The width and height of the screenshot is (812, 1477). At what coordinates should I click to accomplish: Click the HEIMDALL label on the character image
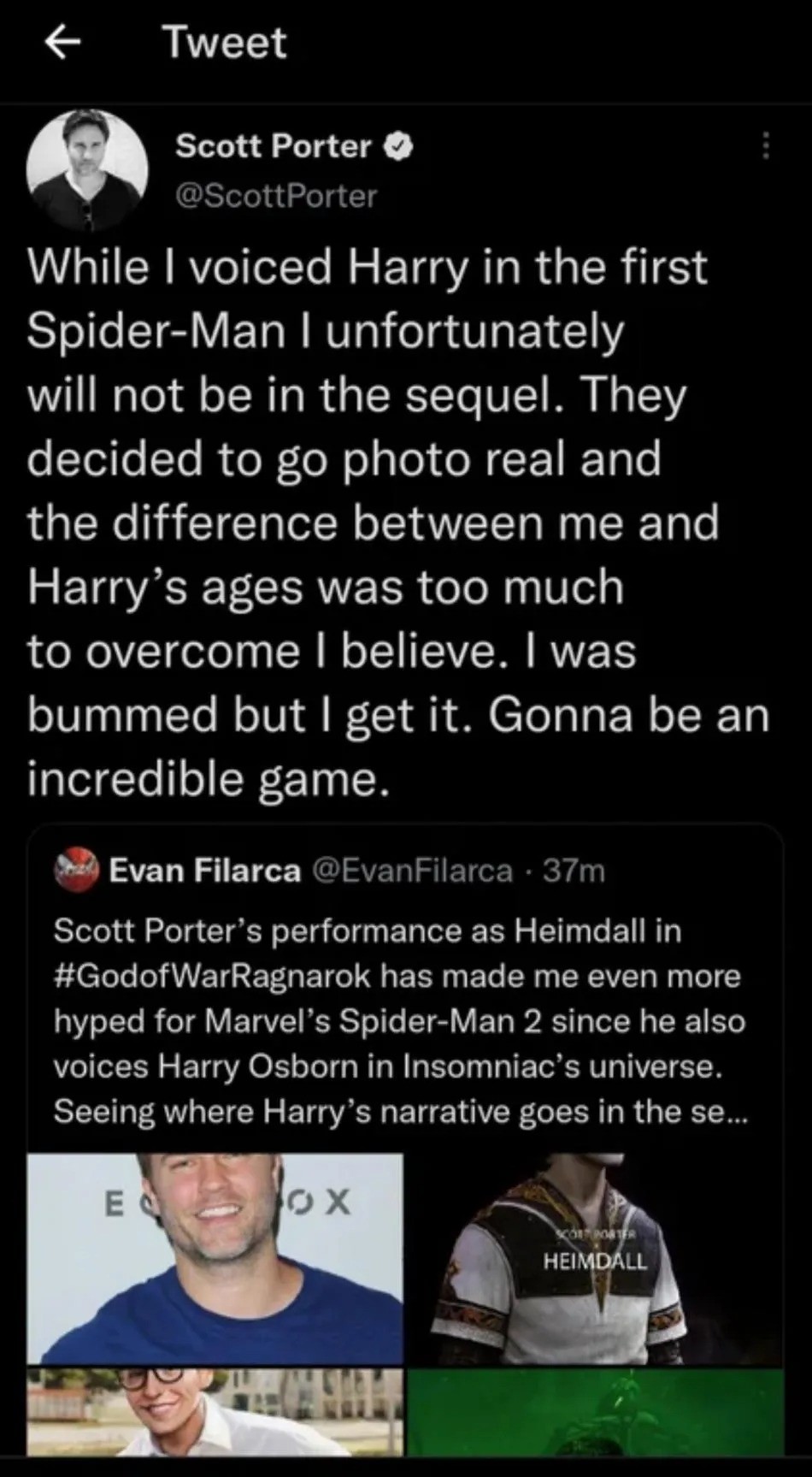click(596, 1261)
